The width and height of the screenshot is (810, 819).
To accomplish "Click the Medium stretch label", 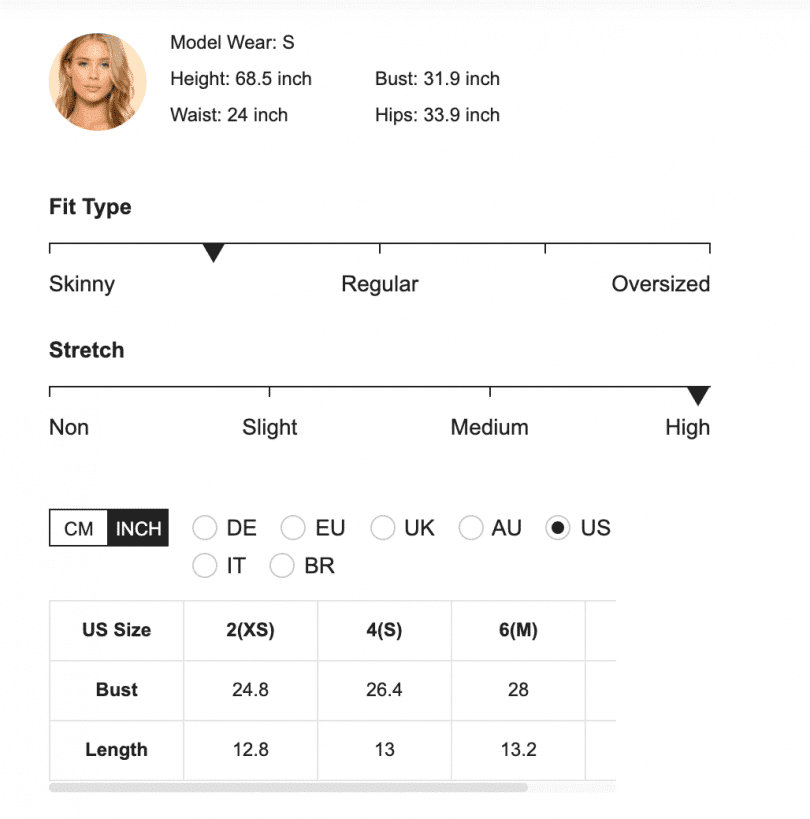I will 489,427.
